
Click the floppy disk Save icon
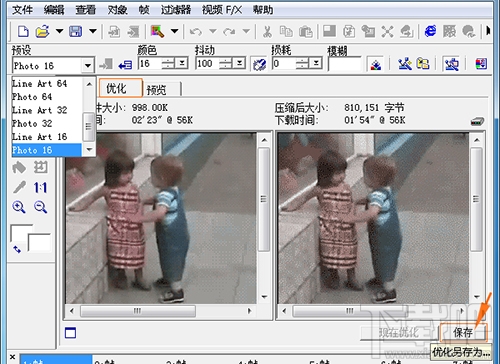pos(76,32)
